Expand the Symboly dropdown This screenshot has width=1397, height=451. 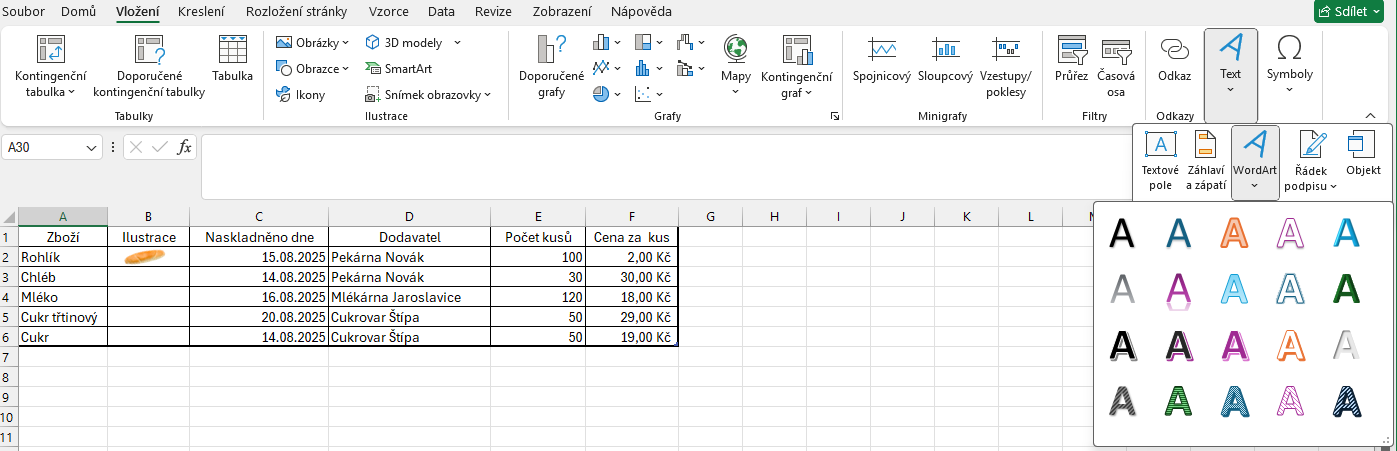pyautogui.click(x=1289, y=90)
